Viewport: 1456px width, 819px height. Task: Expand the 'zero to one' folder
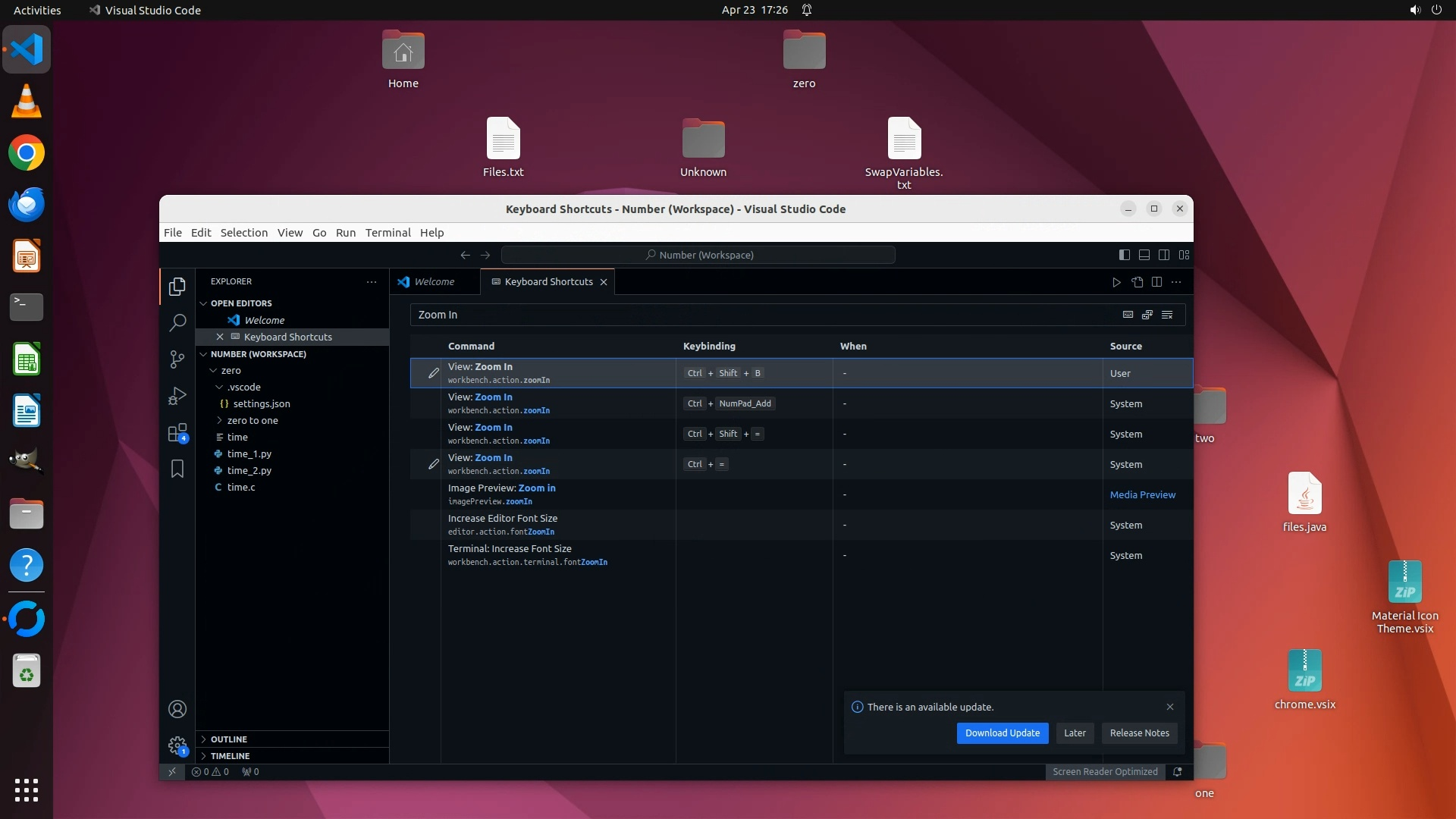[x=253, y=421]
